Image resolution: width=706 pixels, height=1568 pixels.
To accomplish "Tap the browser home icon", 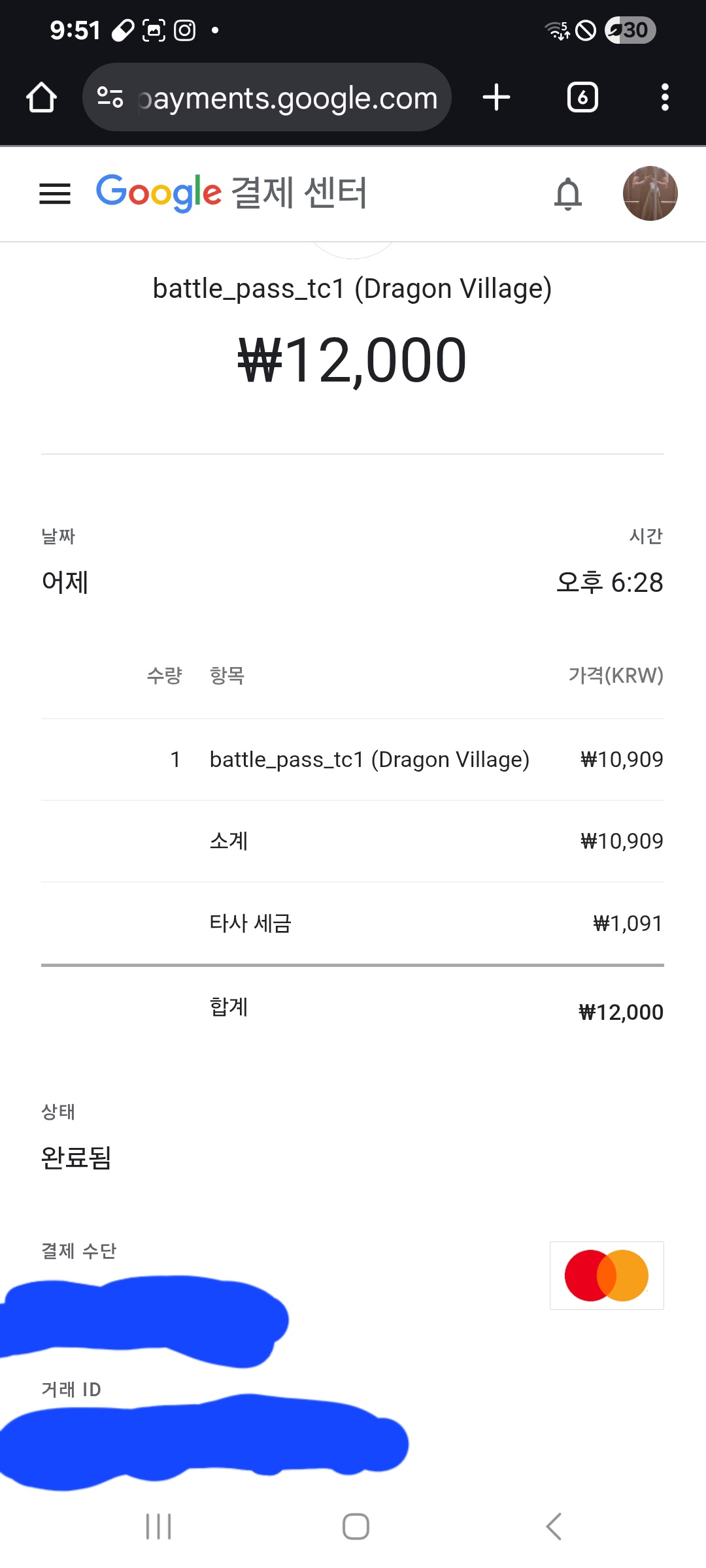I will tap(42, 98).
